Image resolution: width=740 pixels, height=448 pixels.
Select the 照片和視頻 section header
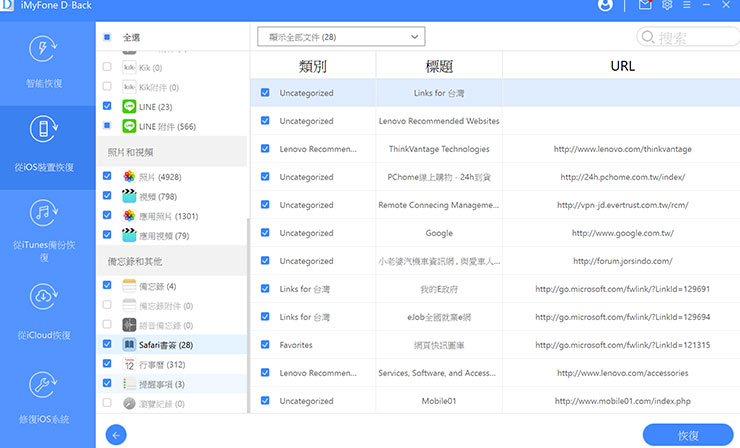(x=172, y=152)
